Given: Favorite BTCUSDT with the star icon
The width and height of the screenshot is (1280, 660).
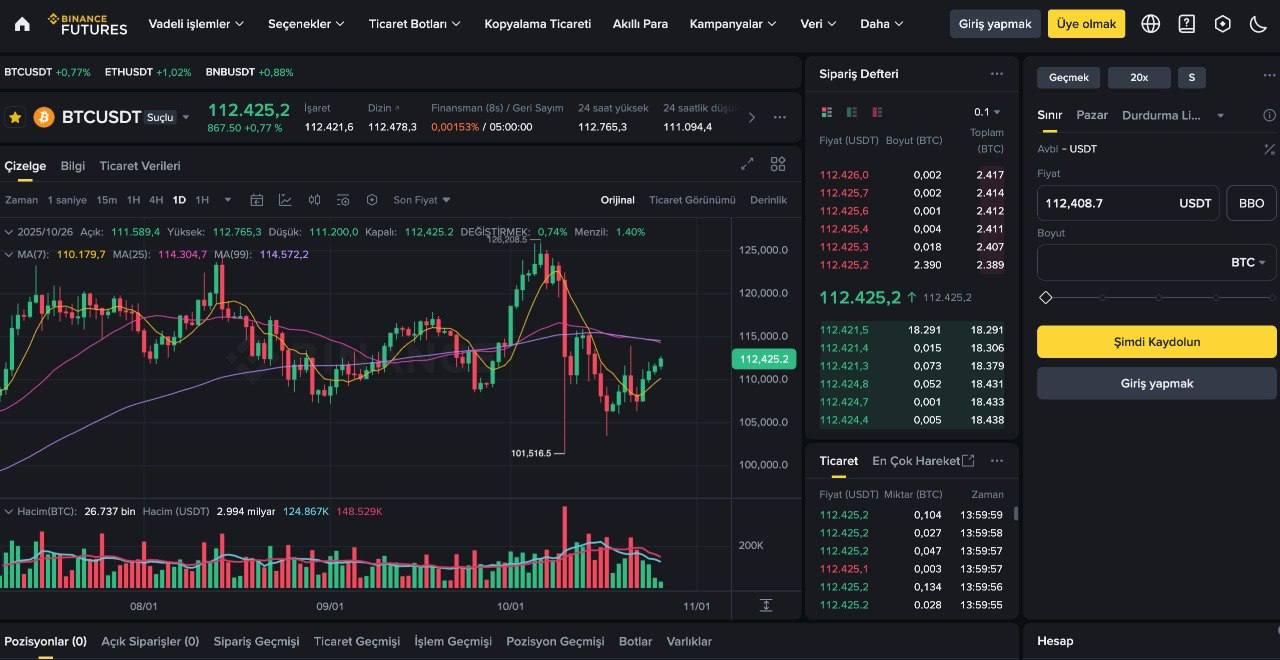Looking at the screenshot, I should tap(15, 117).
